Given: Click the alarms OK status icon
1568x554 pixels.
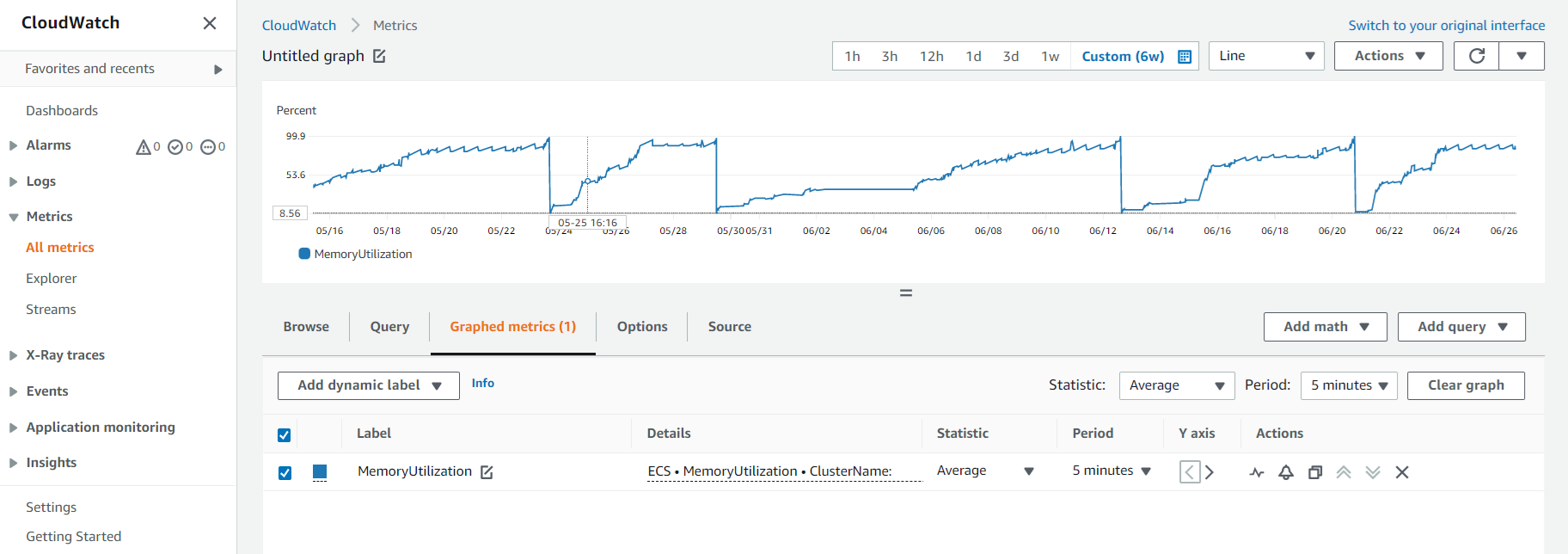Looking at the screenshot, I should [x=175, y=147].
